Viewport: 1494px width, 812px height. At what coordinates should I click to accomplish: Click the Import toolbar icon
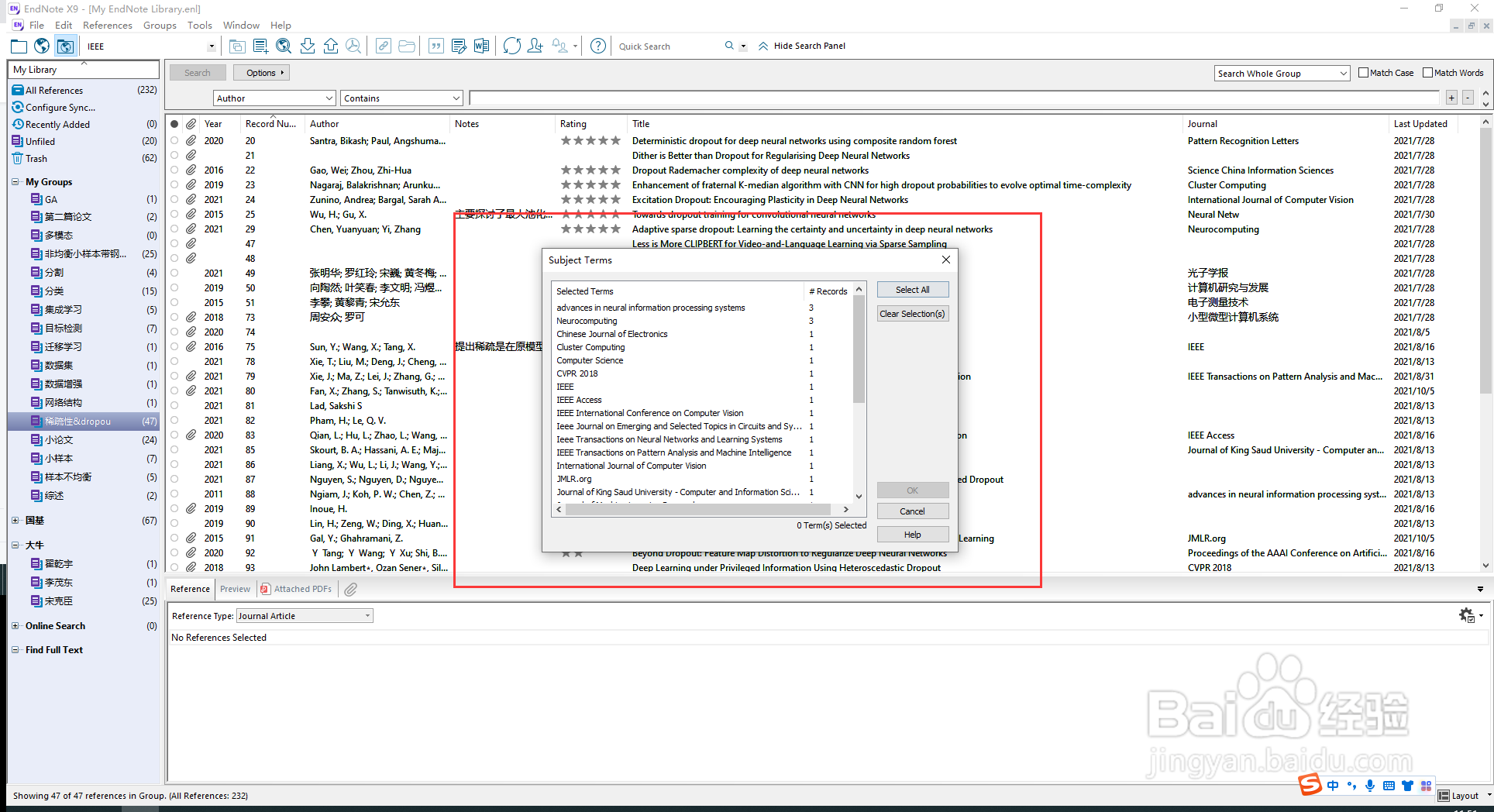click(x=308, y=46)
